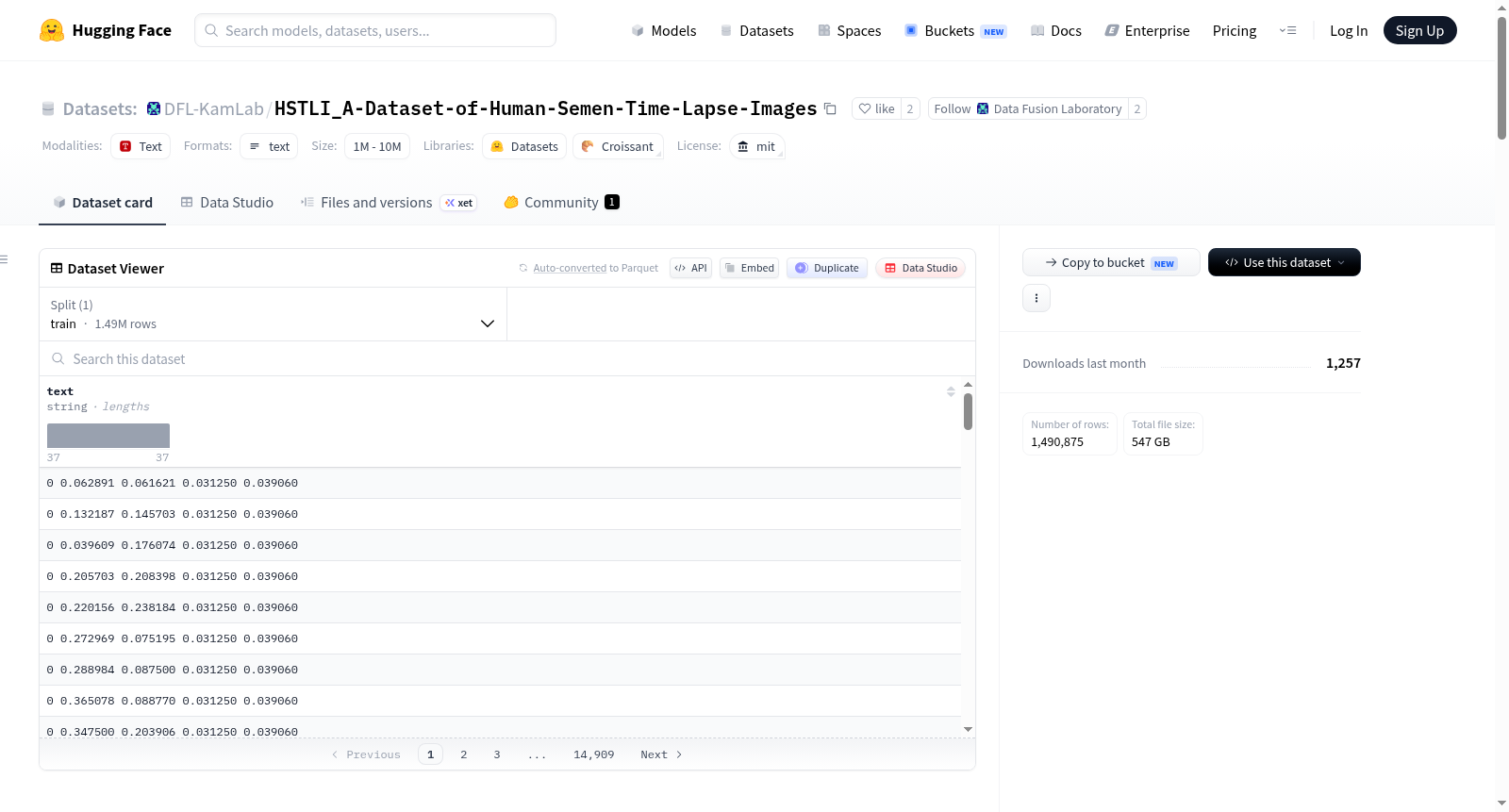Click the Datasets: breadcrumb label
Viewport: 1509px width, 812px height.
(x=100, y=108)
